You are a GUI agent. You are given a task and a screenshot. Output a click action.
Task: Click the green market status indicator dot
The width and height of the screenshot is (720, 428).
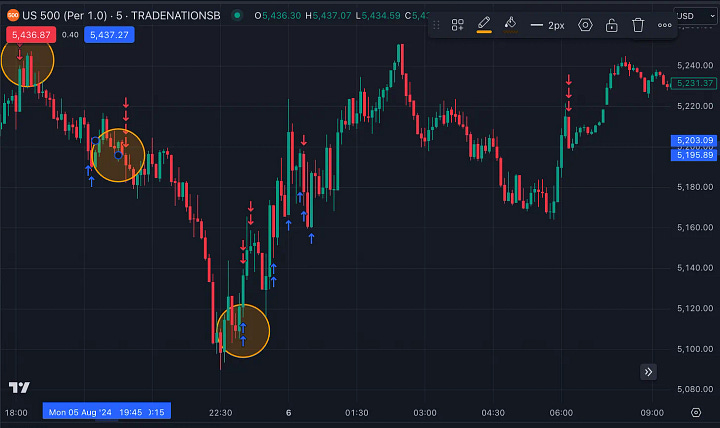pyautogui.click(x=237, y=15)
